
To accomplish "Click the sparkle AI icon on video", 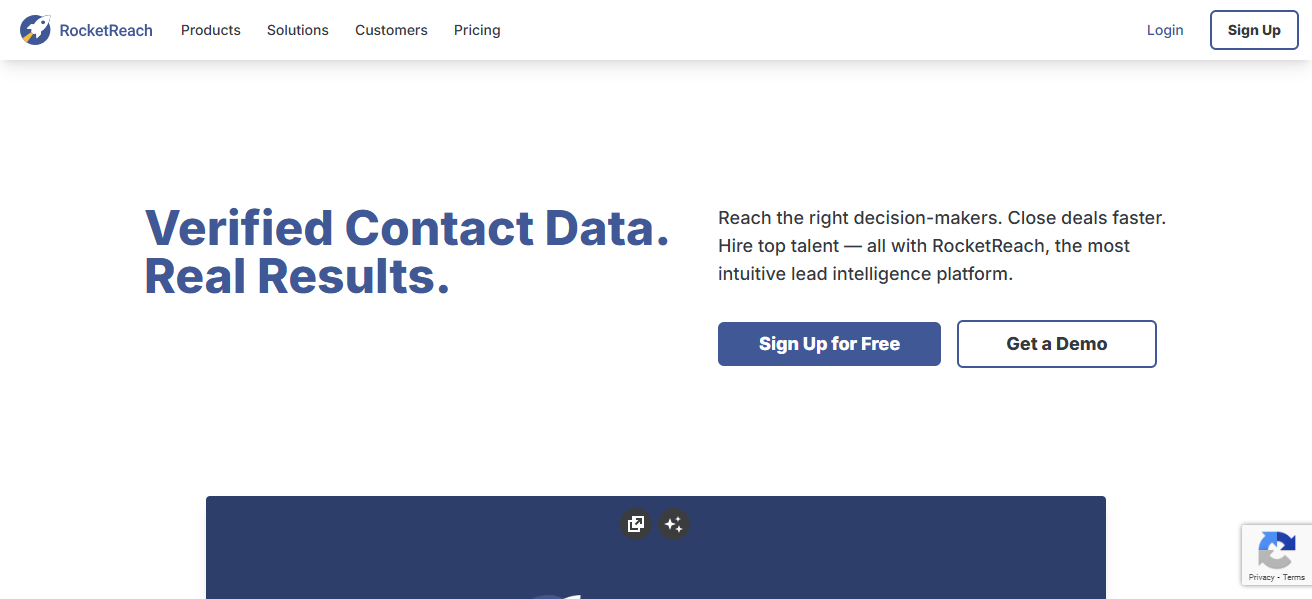I will [x=674, y=524].
